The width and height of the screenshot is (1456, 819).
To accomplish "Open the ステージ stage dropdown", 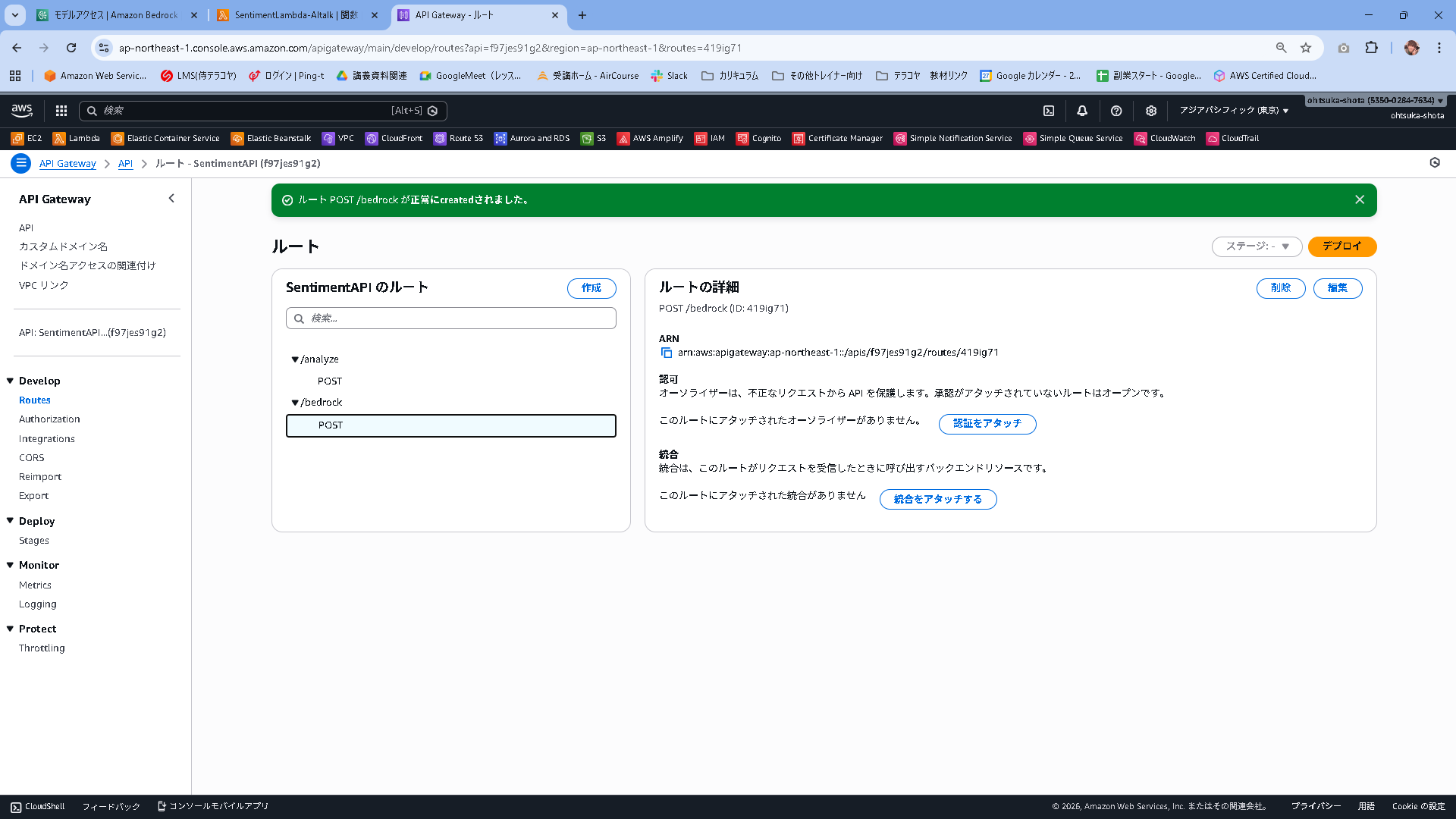I will (x=1257, y=246).
